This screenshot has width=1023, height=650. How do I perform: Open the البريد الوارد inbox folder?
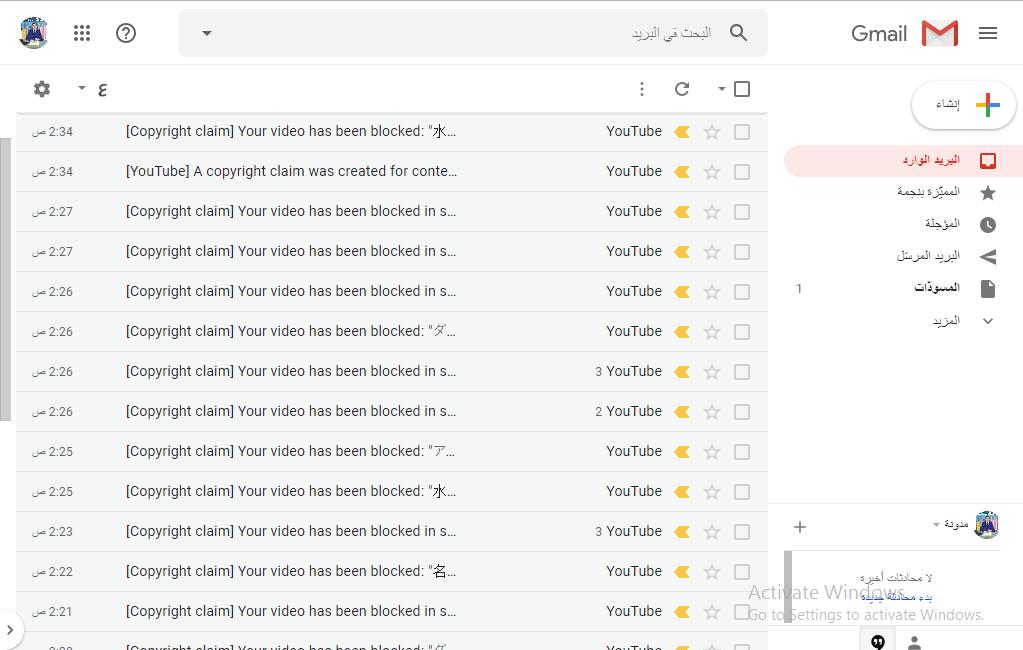tap(904, 161)
